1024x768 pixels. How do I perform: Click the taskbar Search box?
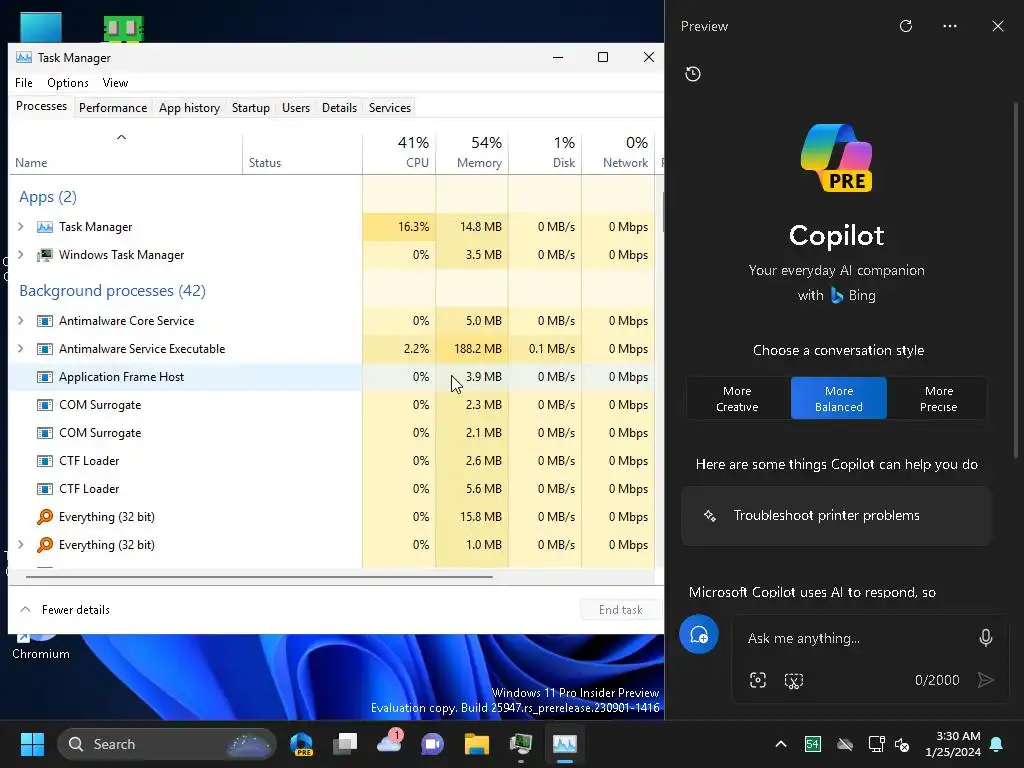[x=167, y=744]
